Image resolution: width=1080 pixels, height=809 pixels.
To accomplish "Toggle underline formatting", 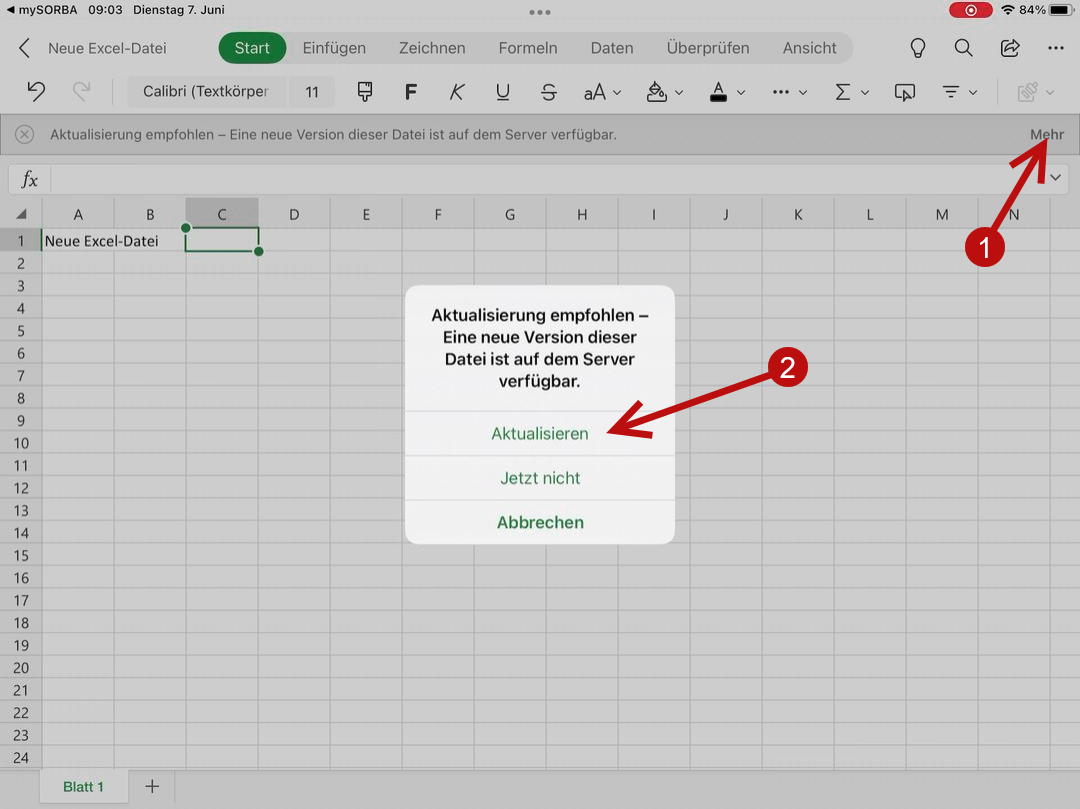I will 503,92.
